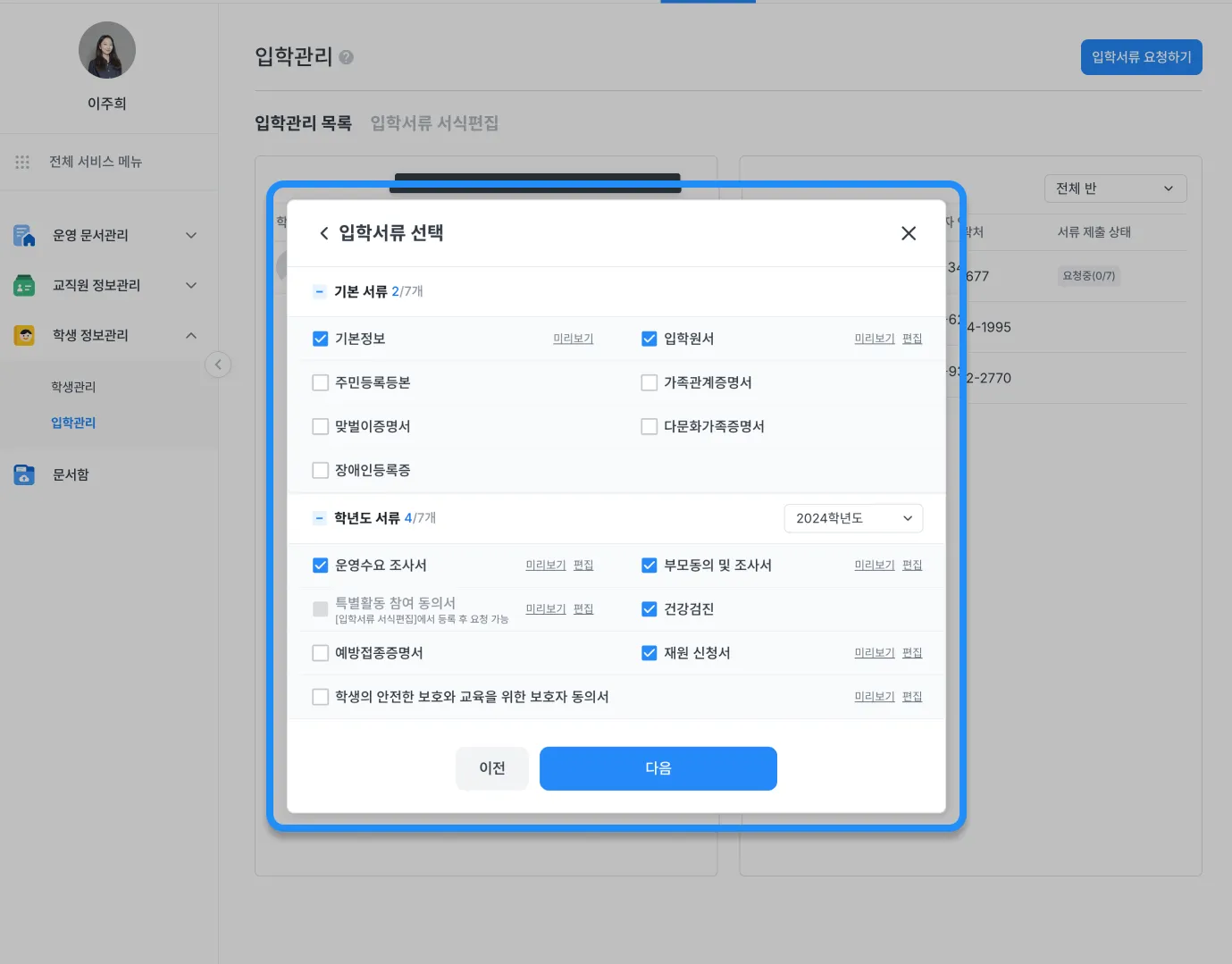Uncheck the 기본정보 checkbox
This screenshot has height=964, width=1232.
click(x=320, y=339)
